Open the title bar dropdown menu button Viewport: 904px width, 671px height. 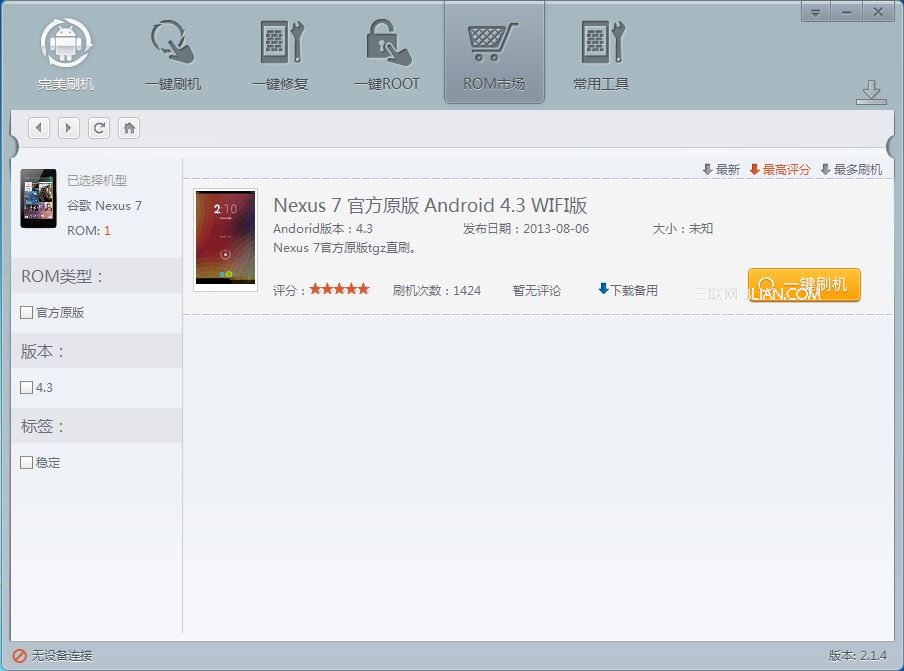[815, 12]
